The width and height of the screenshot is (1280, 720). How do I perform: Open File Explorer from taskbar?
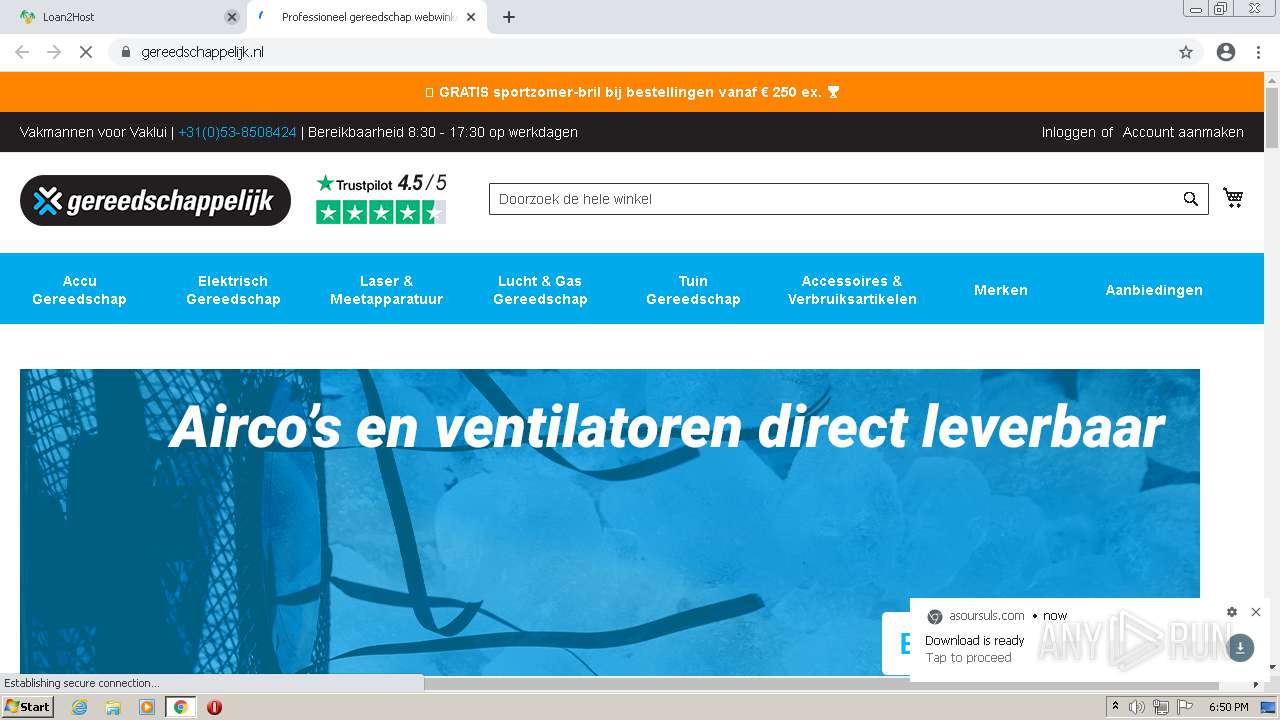[x=113, y=707]
